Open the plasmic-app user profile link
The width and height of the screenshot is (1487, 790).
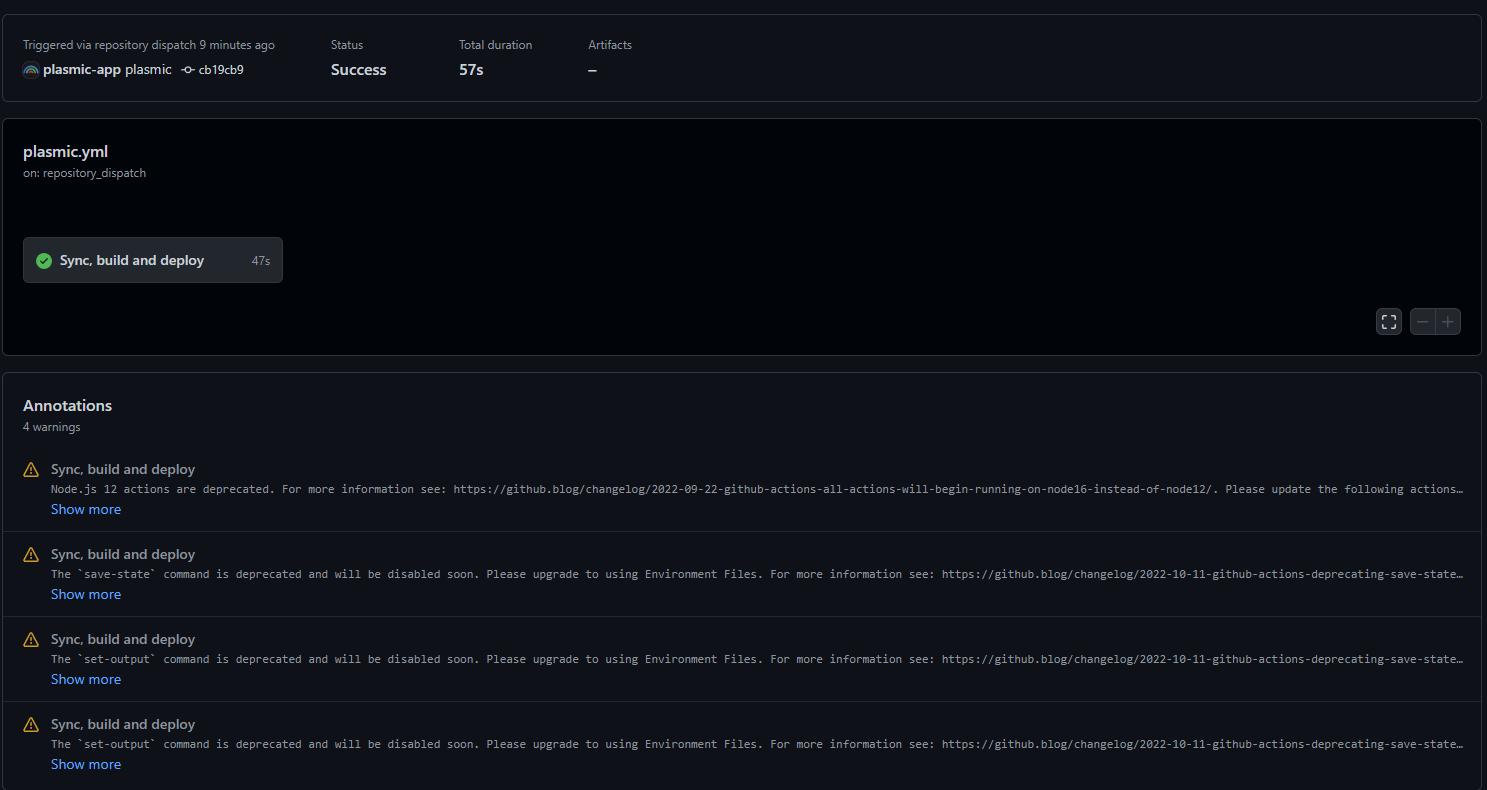(x=82, y=70)
